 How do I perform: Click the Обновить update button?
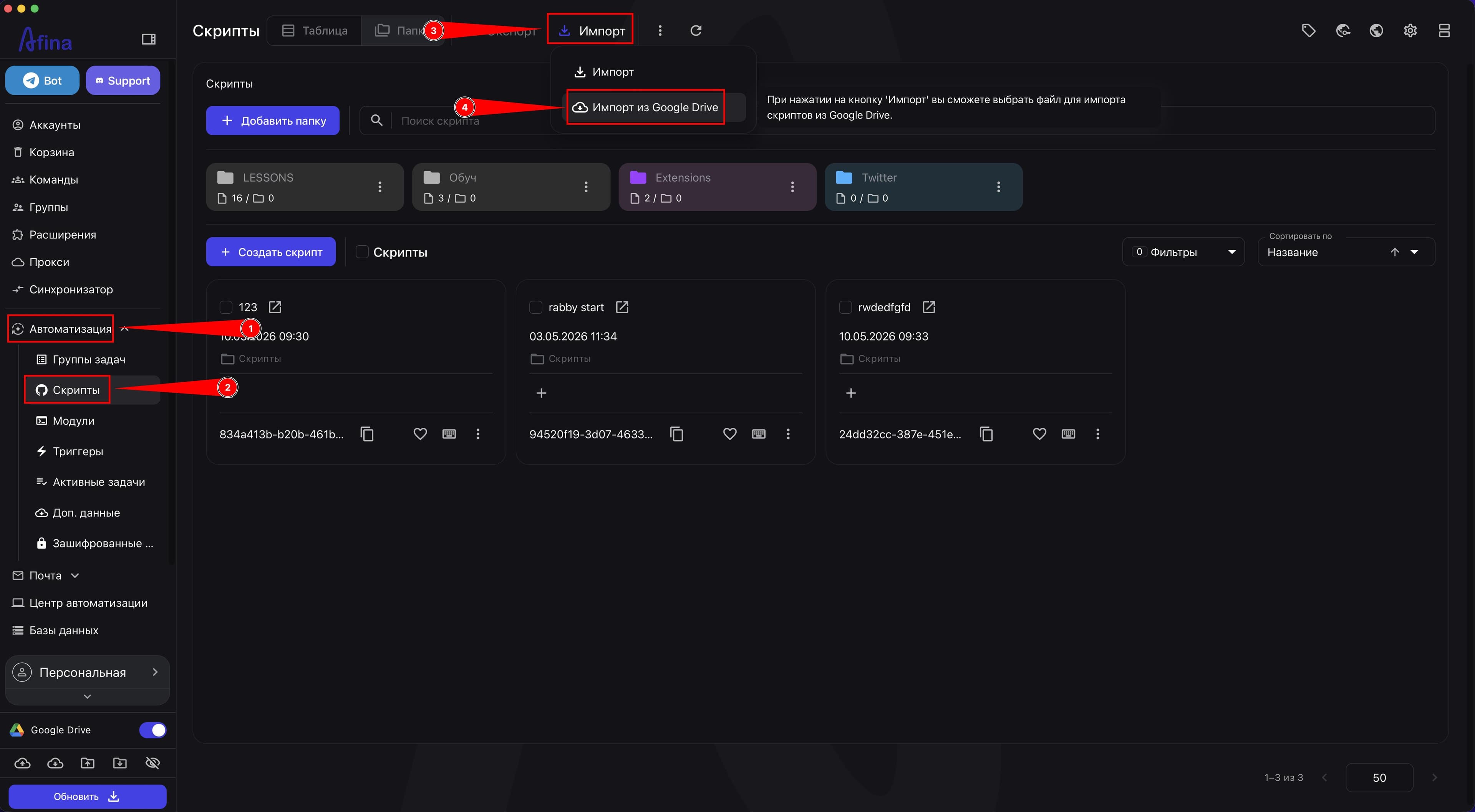[x=87, y=797]
